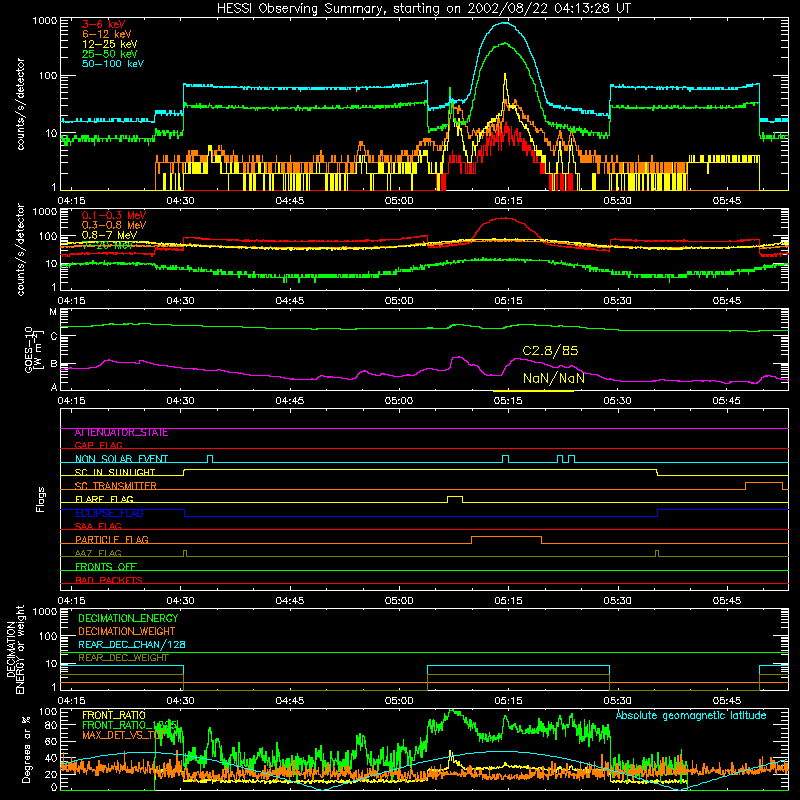Click the SC_TRANSMITTER raised step near 05:48
Image resolution: width=800 pixels, height=800 pixels.
point(764,485)
